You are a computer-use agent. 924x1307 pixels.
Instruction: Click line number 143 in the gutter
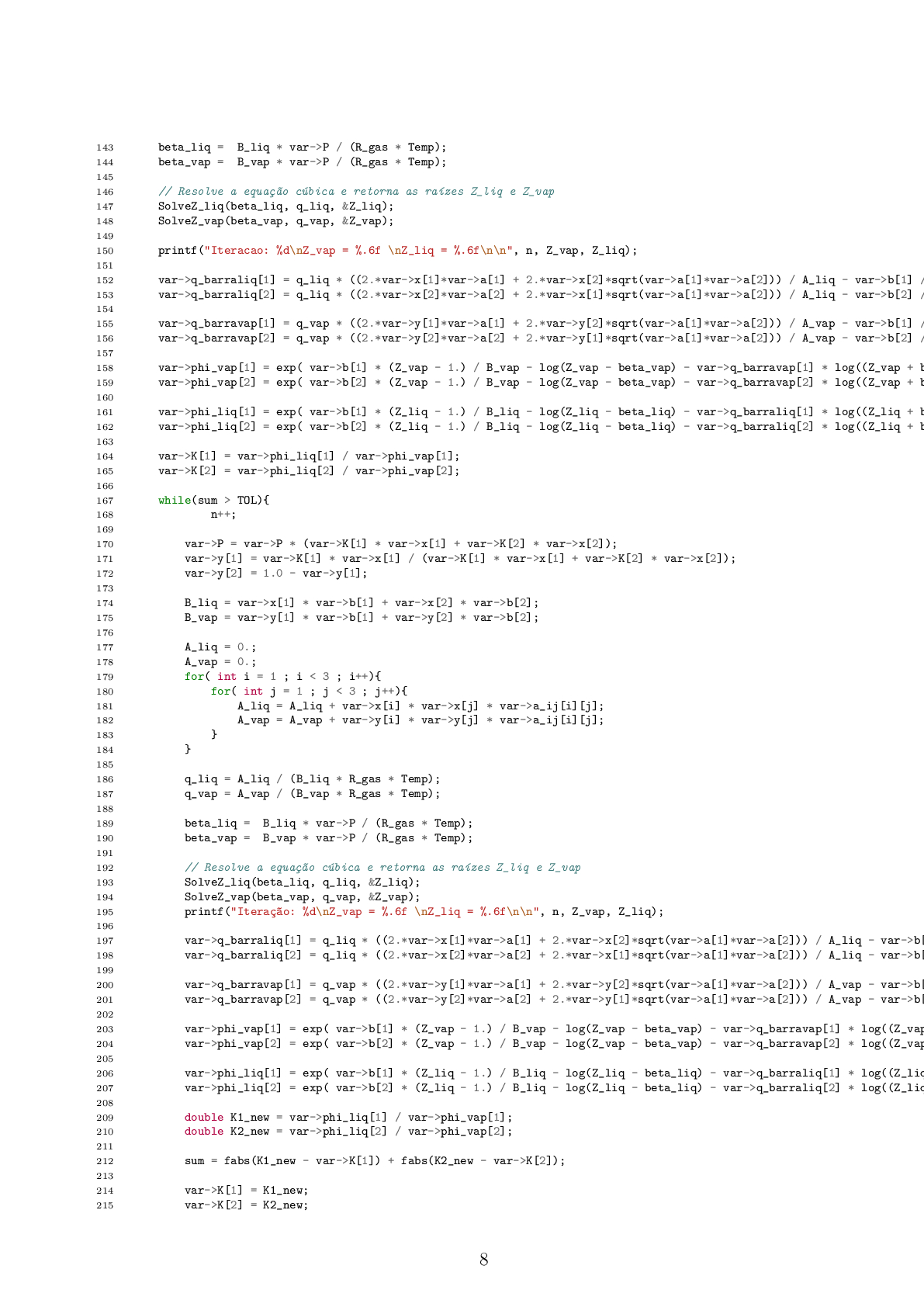[x=103, y=147]
